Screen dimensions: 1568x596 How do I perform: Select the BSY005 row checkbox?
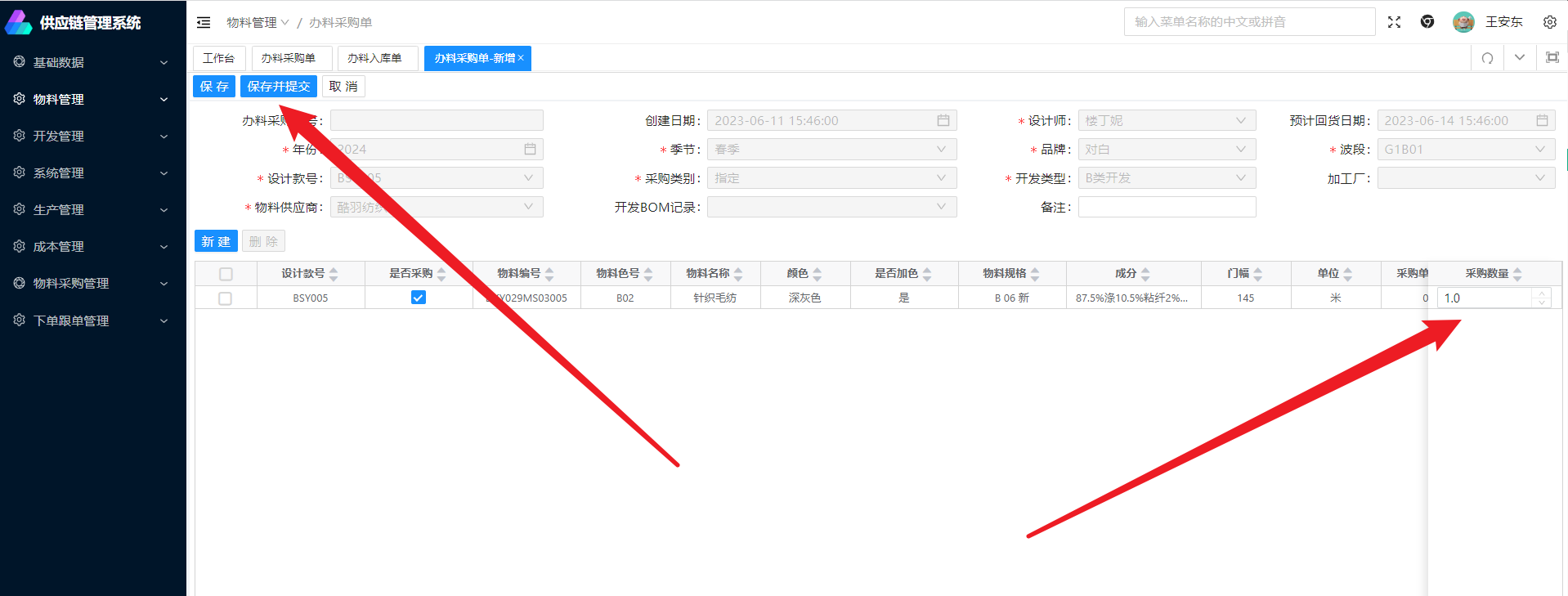click(x=226, y=298)
